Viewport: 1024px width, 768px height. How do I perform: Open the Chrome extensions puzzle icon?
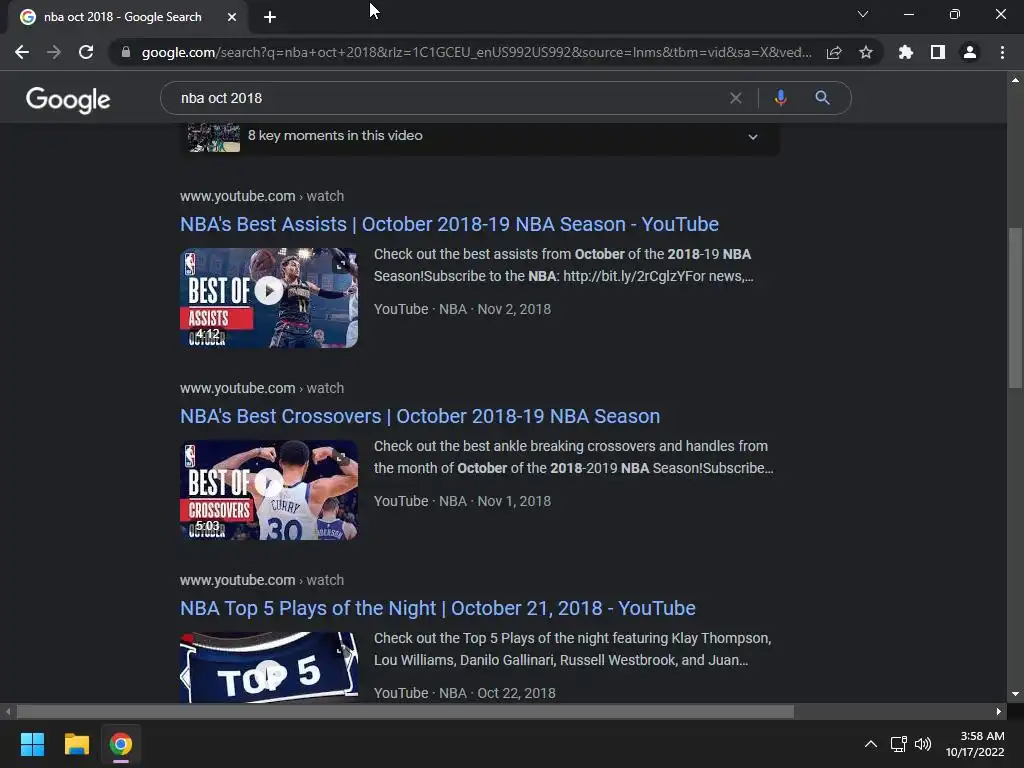pos(906,52)
